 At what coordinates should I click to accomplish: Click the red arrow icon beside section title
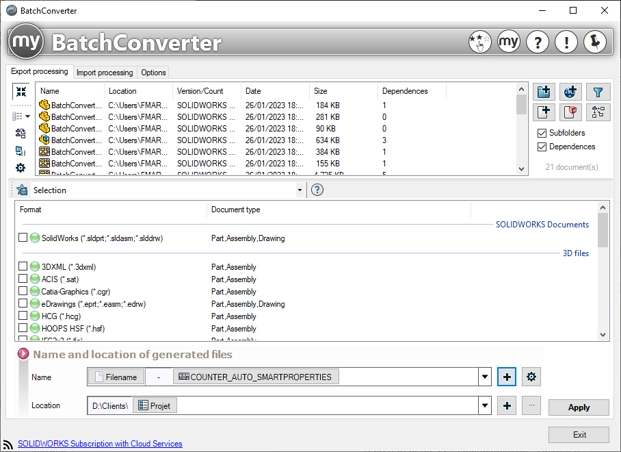pyautogui.click(x=23, y=353)
